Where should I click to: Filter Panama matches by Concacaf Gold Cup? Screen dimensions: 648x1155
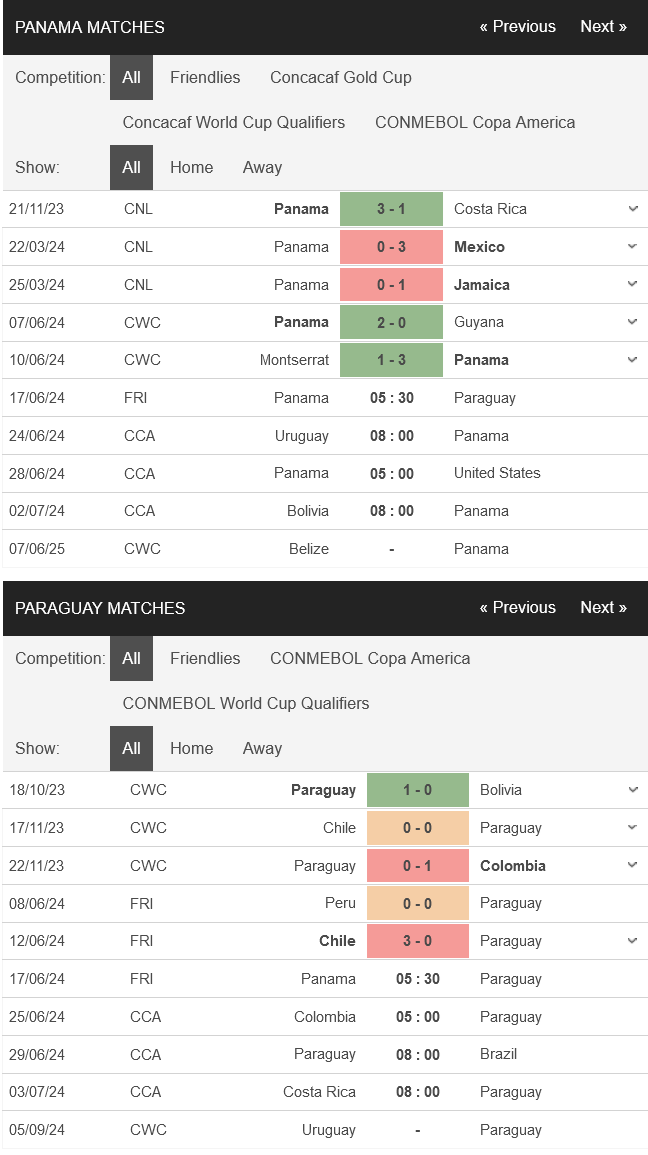(x=340, y=77)
